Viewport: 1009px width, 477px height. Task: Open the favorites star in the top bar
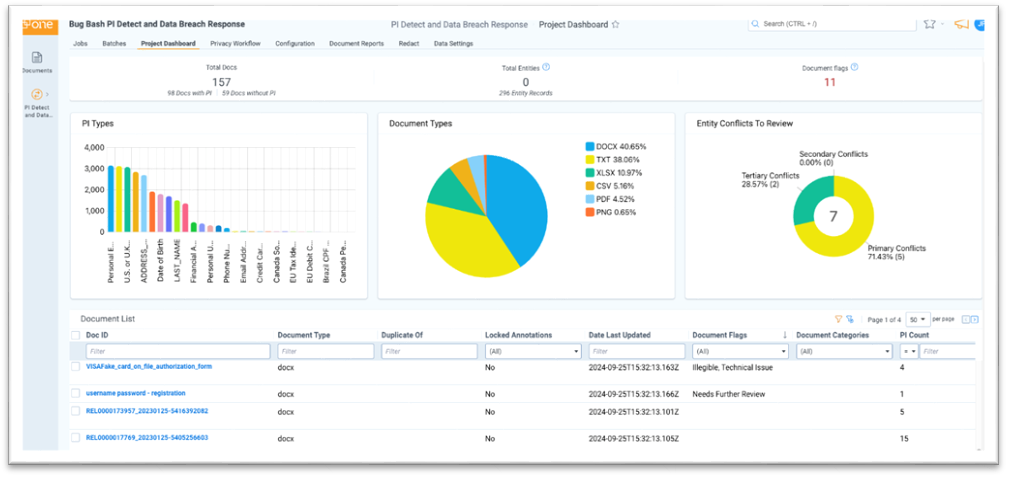click(x=929, y=24)
